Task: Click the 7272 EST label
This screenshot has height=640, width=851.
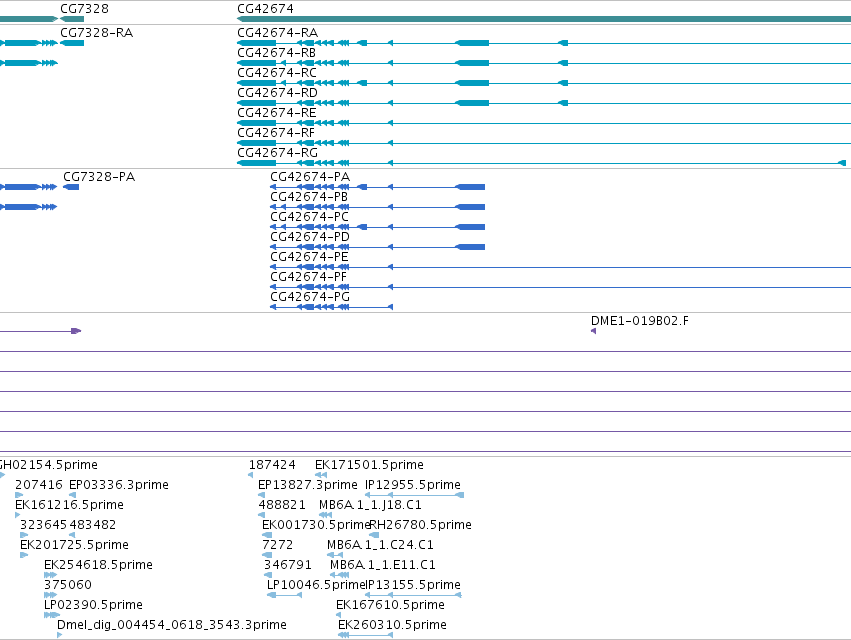Action: point(277,545)
